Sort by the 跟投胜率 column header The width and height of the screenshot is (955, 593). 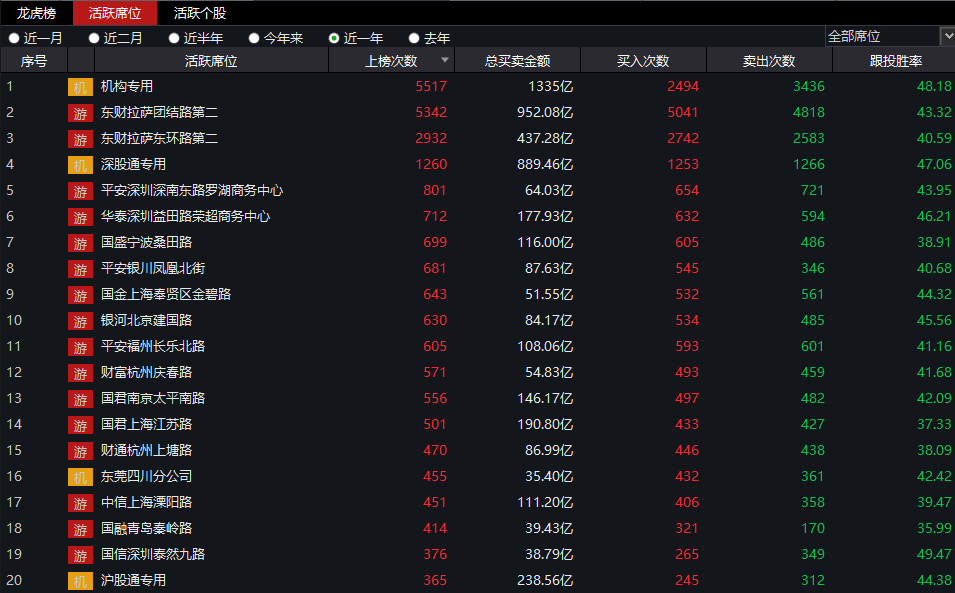click(x=895, y=61)
